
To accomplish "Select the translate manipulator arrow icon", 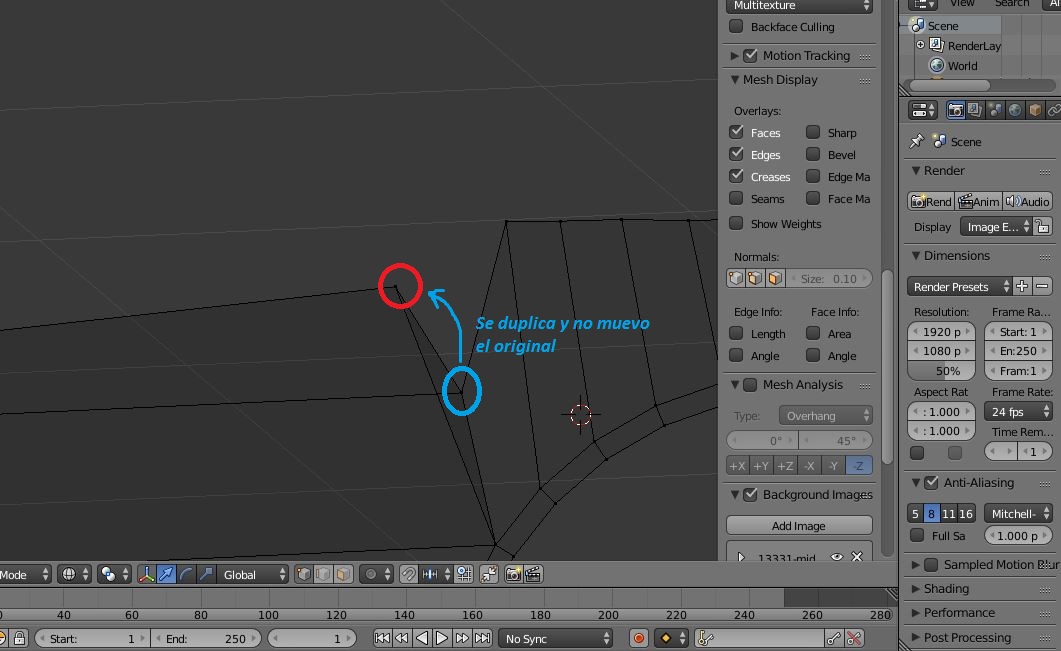I will tap(166, 575).
